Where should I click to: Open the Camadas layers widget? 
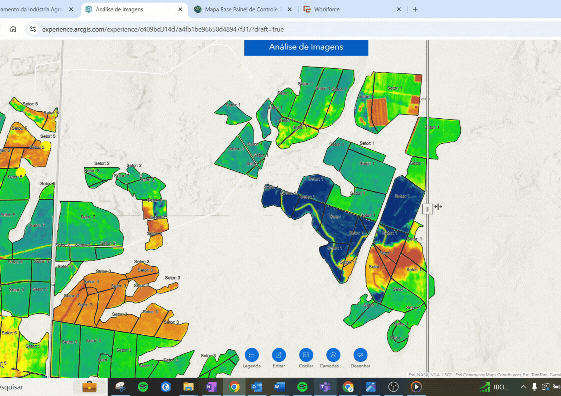point(333,355)
